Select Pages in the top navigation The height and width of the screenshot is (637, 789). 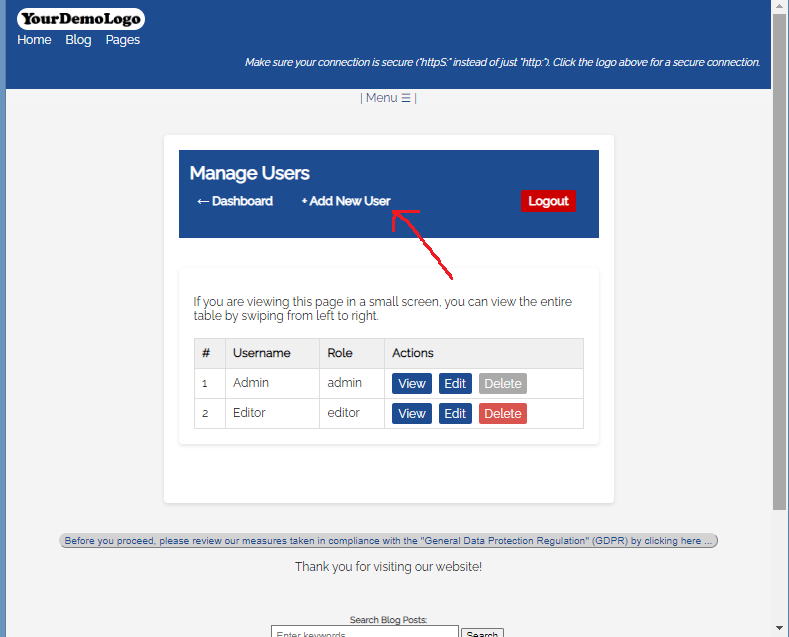[123, 40]
